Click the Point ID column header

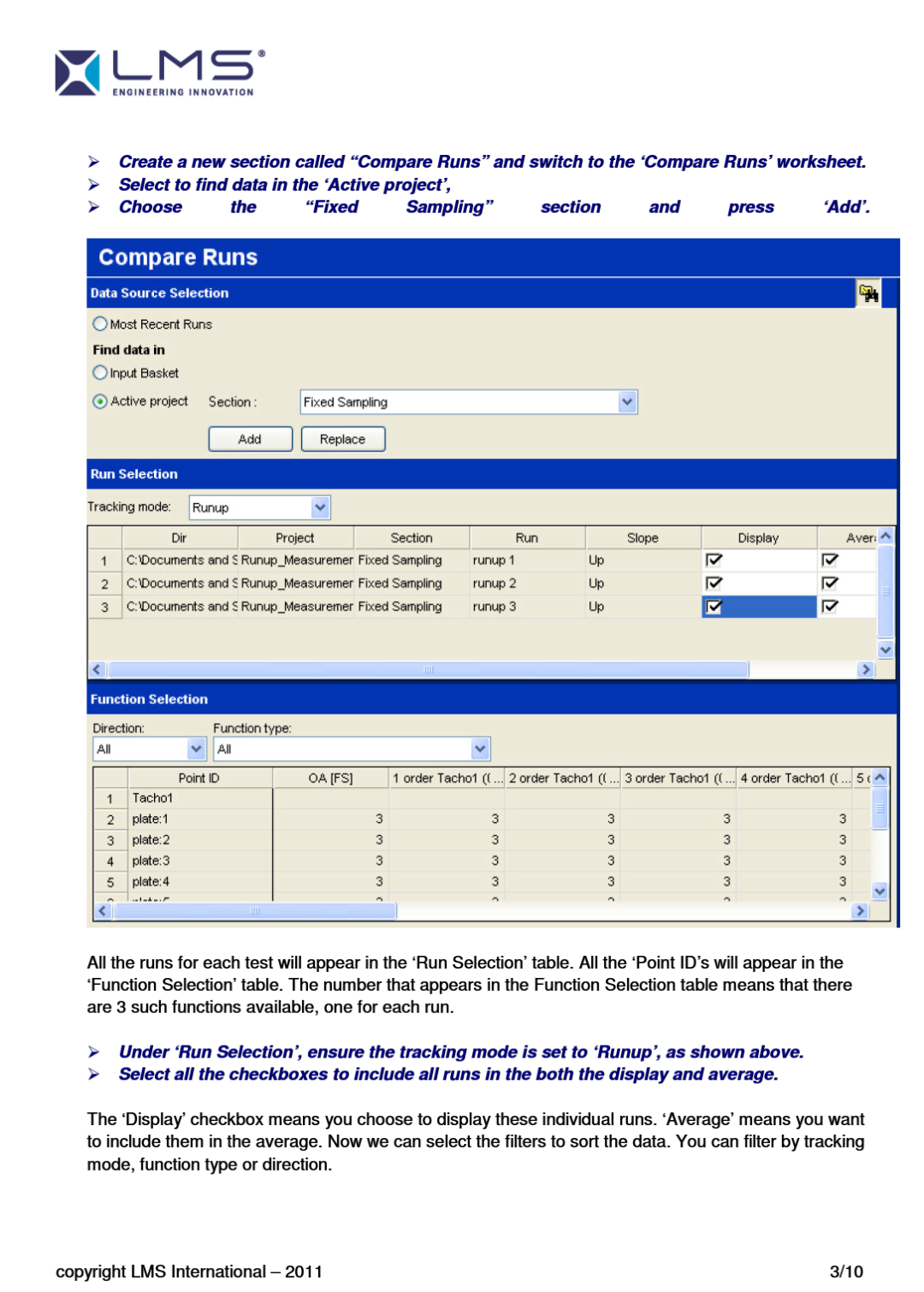pos(199,779)
